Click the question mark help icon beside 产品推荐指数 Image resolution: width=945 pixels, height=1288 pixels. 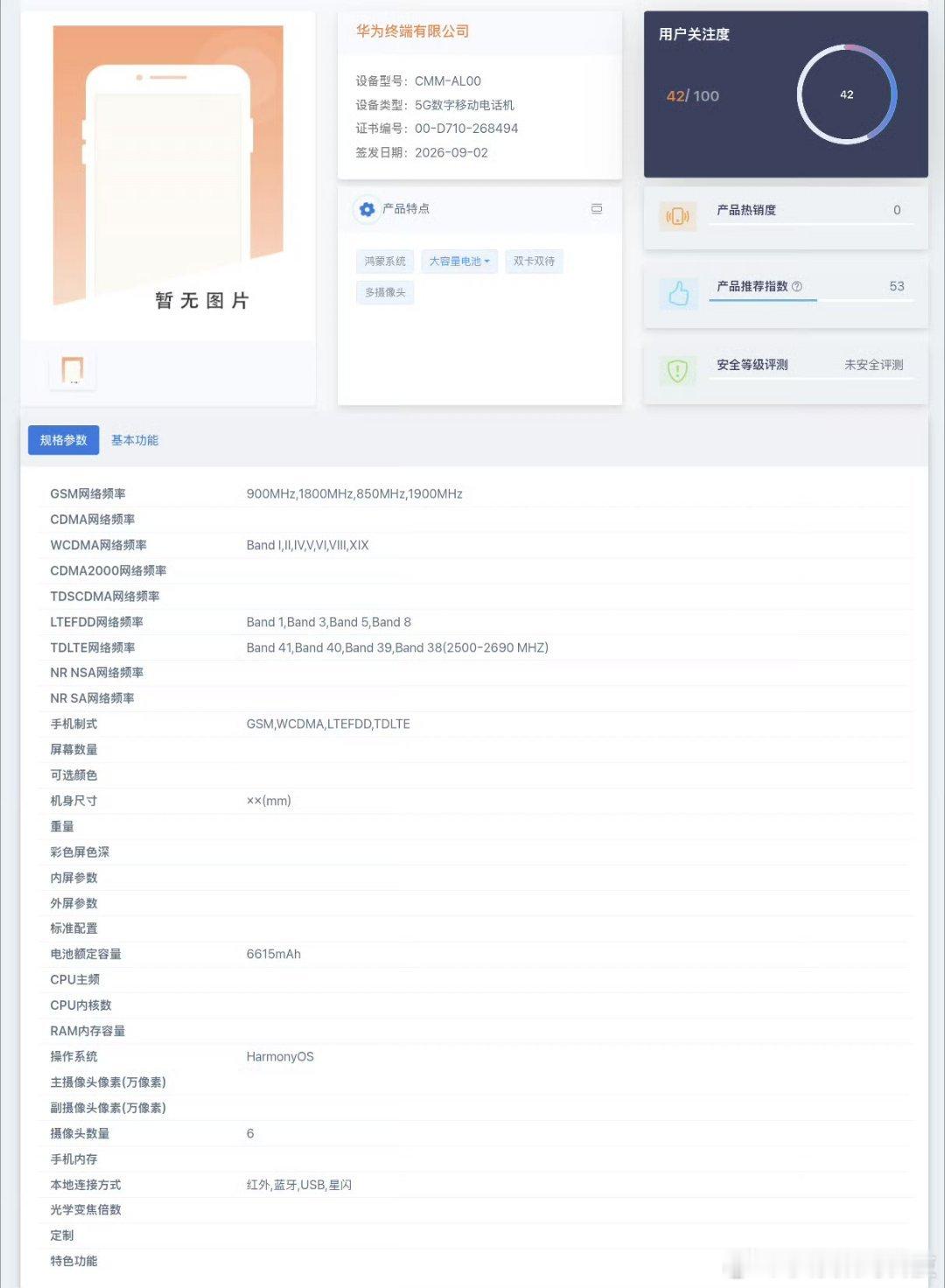pyautogui.click(x=796, y=286)
